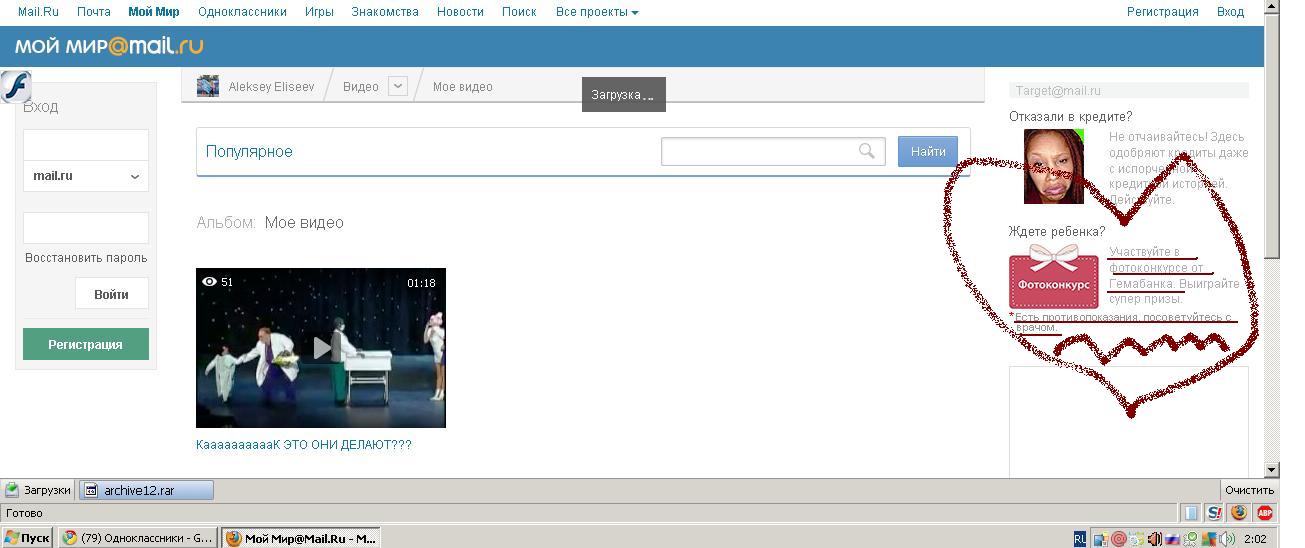Open Aleksey Eliseev profile avatar
The height and width of the screenshot is (548, 1305).
point(208,86)
